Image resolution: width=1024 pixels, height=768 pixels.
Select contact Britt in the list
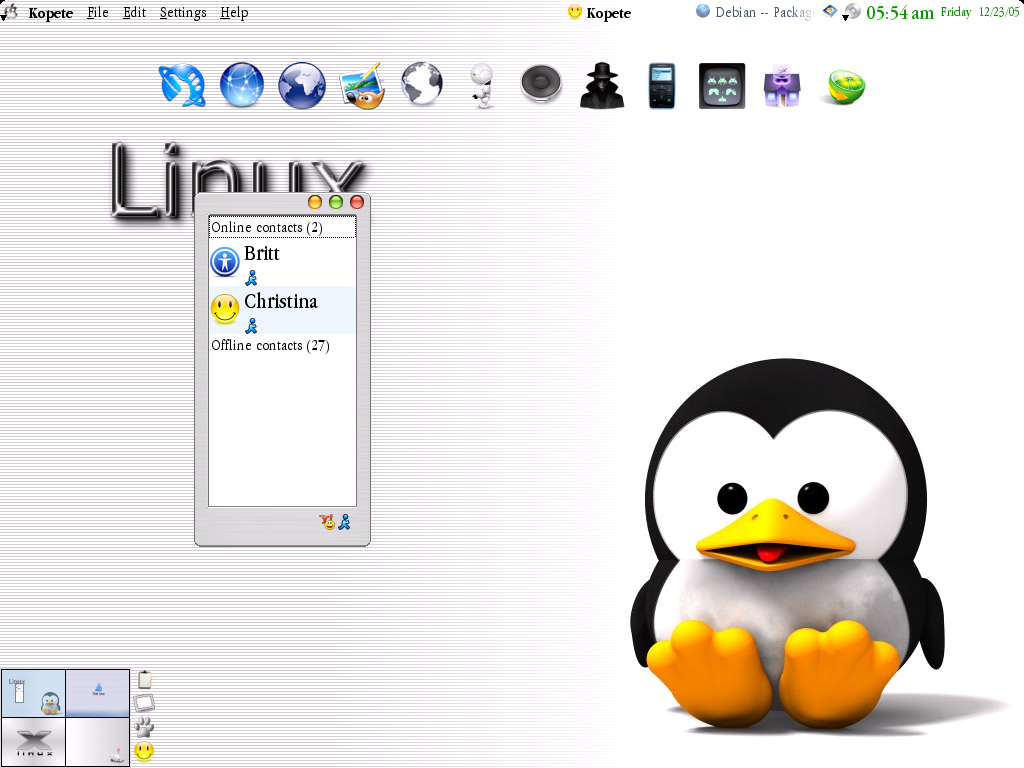[x=282, y=263]
